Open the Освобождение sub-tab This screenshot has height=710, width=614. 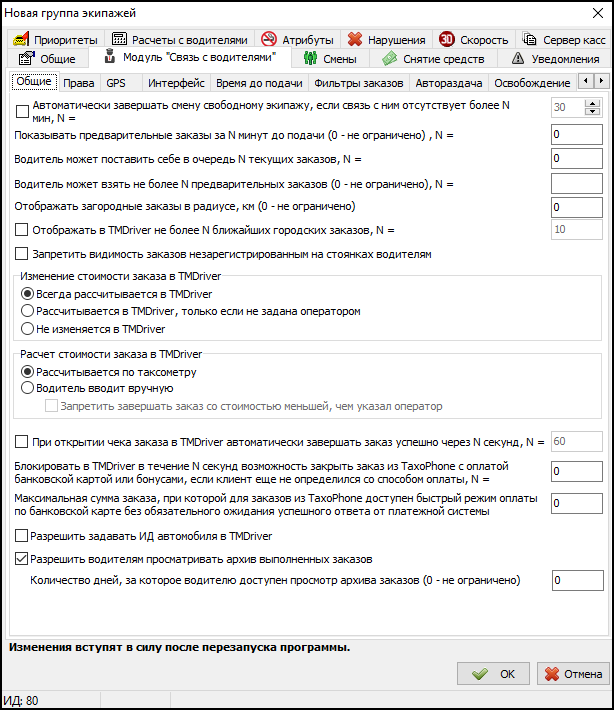coord(532,83)
